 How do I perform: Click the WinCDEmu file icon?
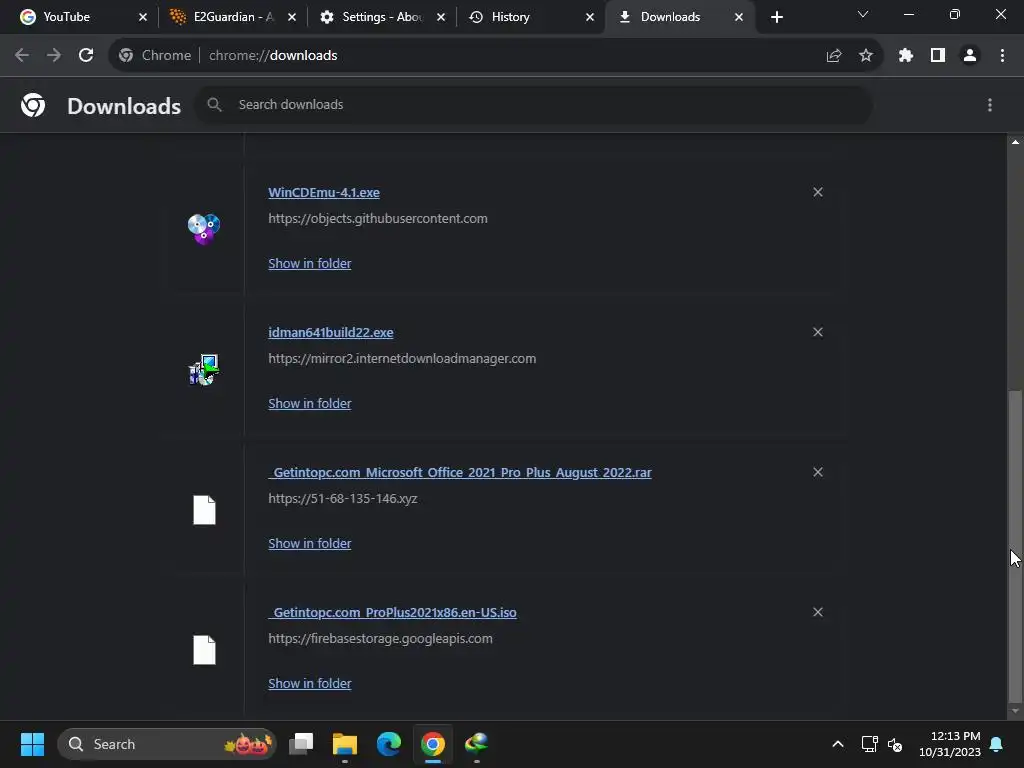(204, 229)
